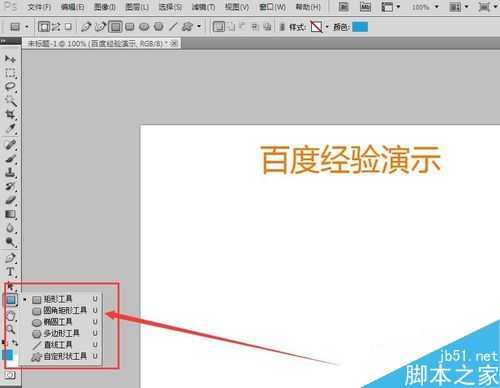Viewport: 500px width, 388px height.
Task: Select Line shape in options bar
Action: (173, 27)
